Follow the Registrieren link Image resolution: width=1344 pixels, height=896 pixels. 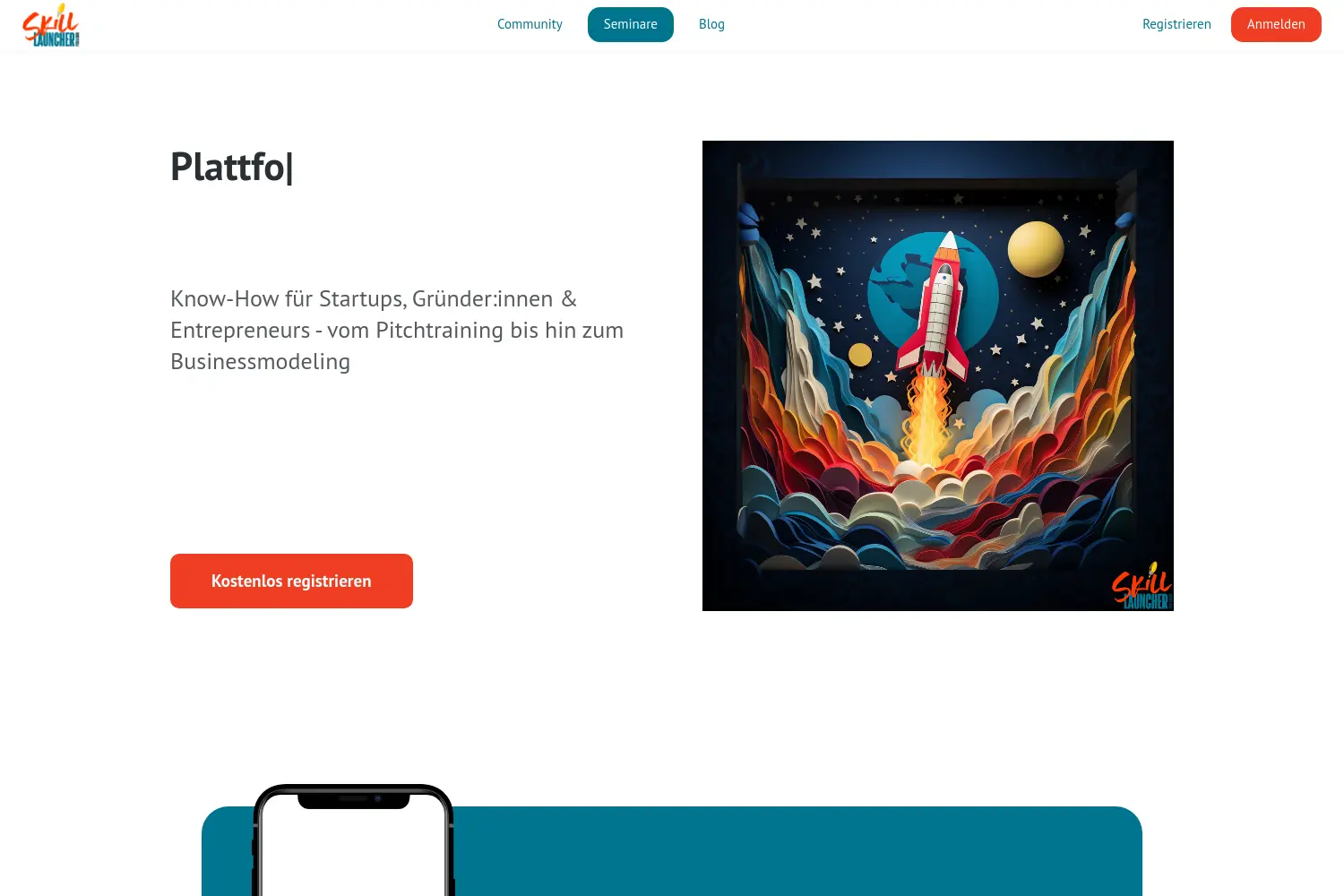(x=1176, y=24)
